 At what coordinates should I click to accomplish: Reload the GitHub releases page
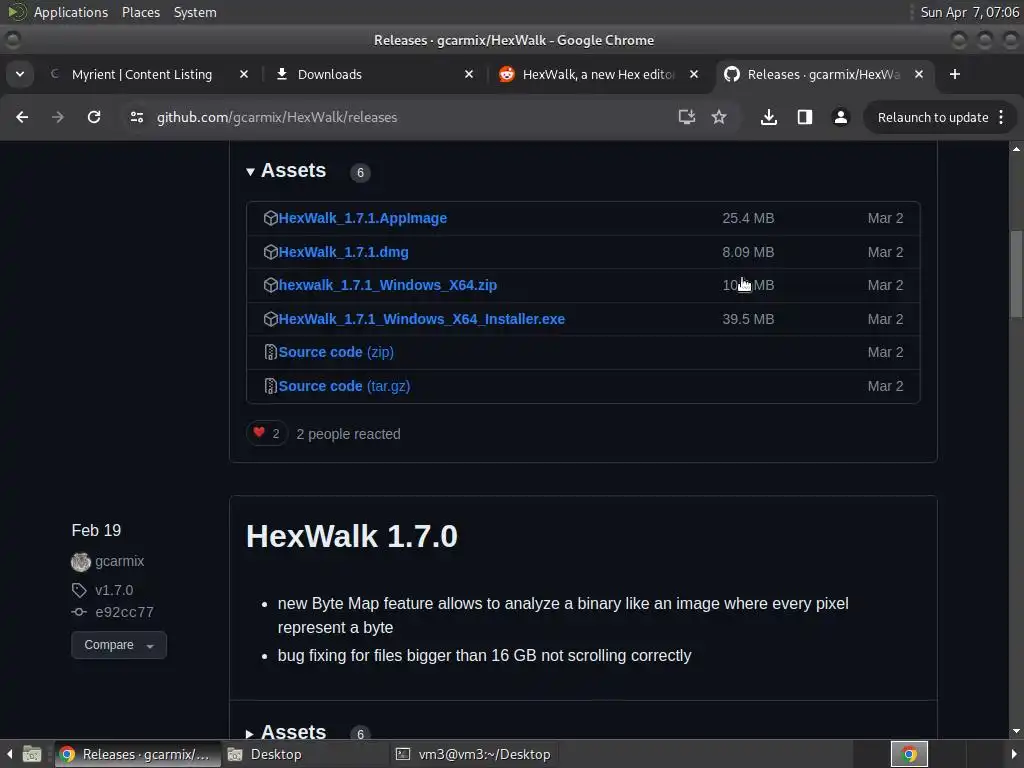(x=94, y=118)
